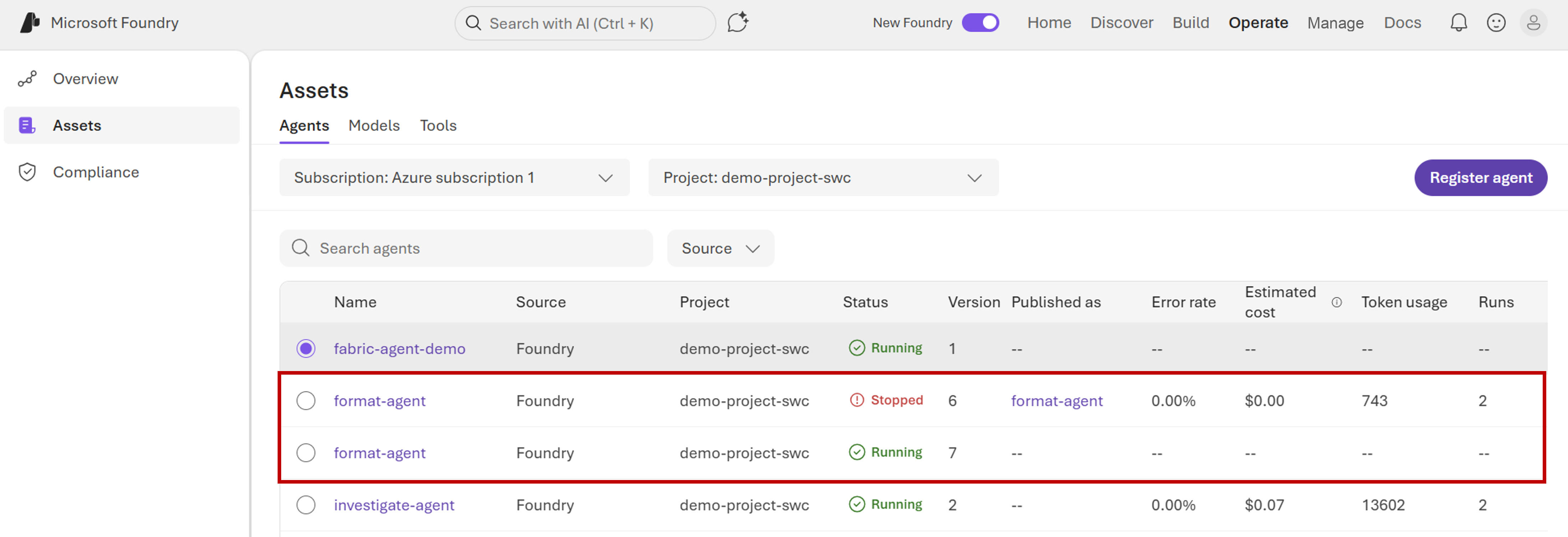The width and height of the screenshot is (1568, 537).
Task: Switch to the Models tab
Action: [x=374, y=125]
